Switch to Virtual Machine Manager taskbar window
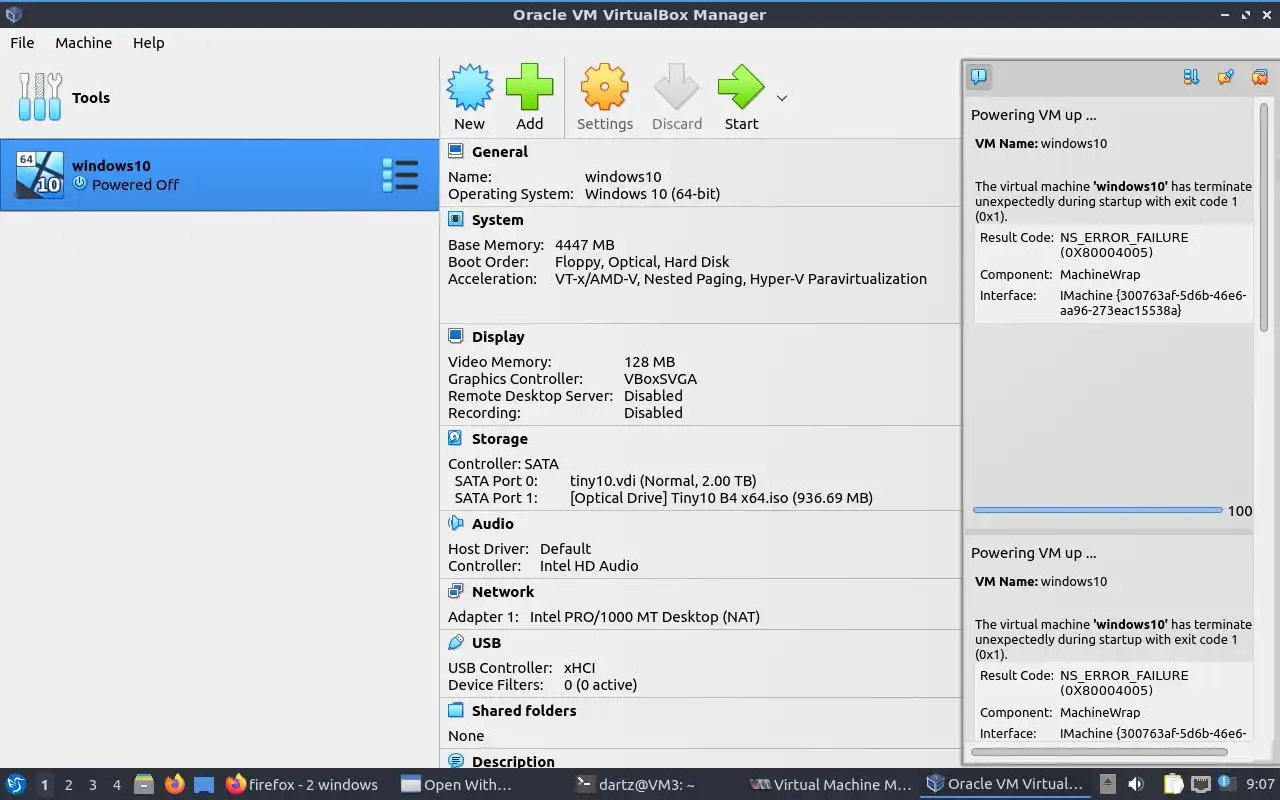1280x800 pixels. click(831, 785)
